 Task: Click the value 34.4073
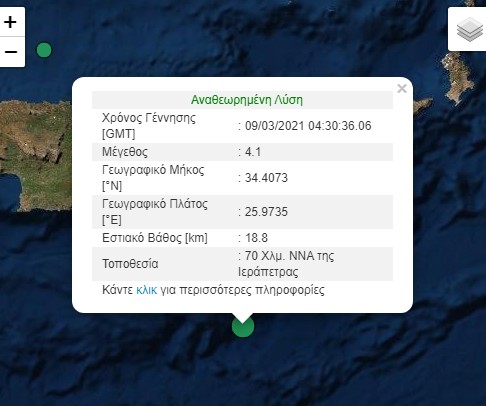266,178
